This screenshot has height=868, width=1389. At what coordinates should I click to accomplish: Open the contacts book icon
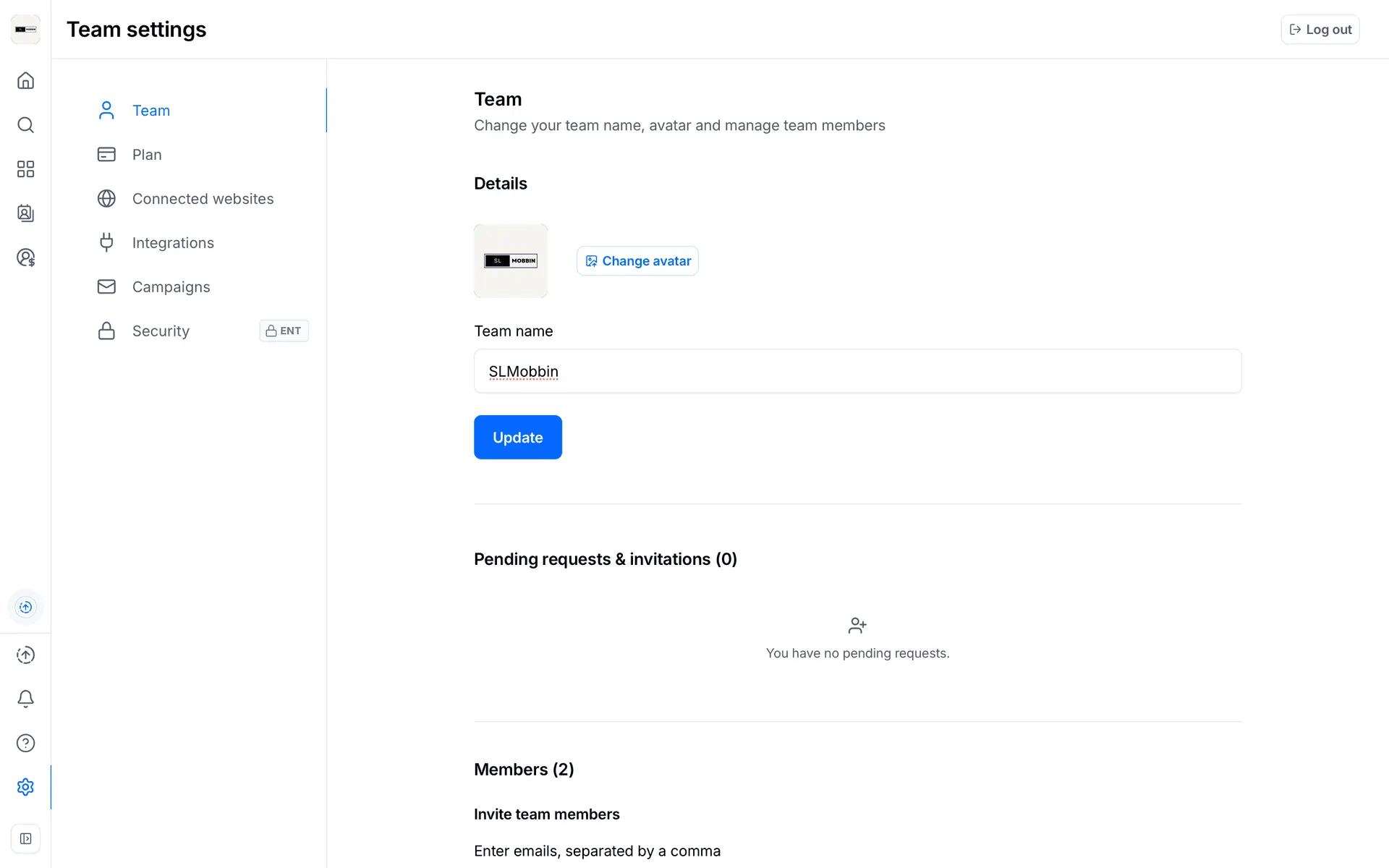(x=25, y=213)
